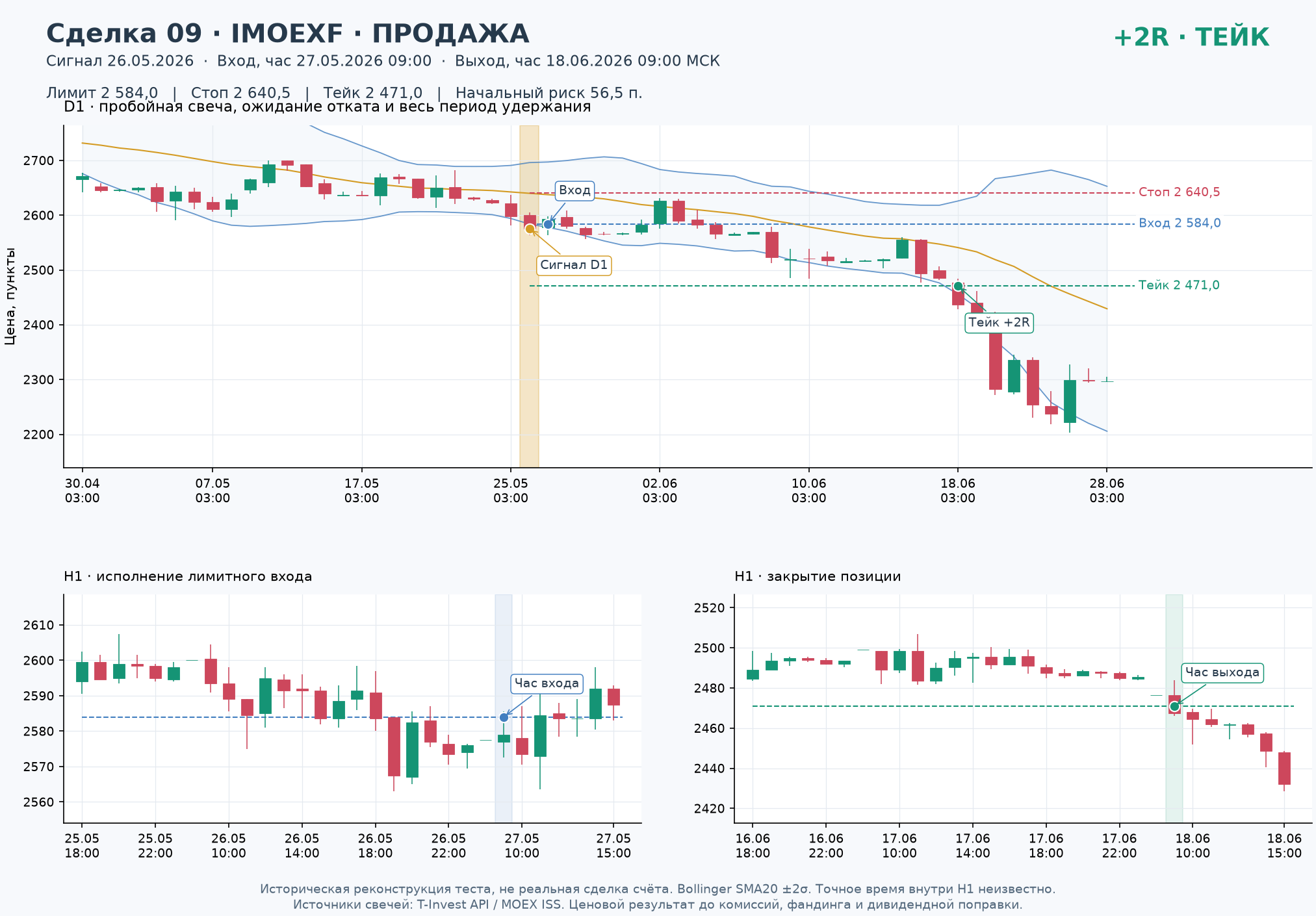This screenshot has width=1316, height=916.
Task: Click the green dot under Час выхода
Action: (x=1174, y=707)
